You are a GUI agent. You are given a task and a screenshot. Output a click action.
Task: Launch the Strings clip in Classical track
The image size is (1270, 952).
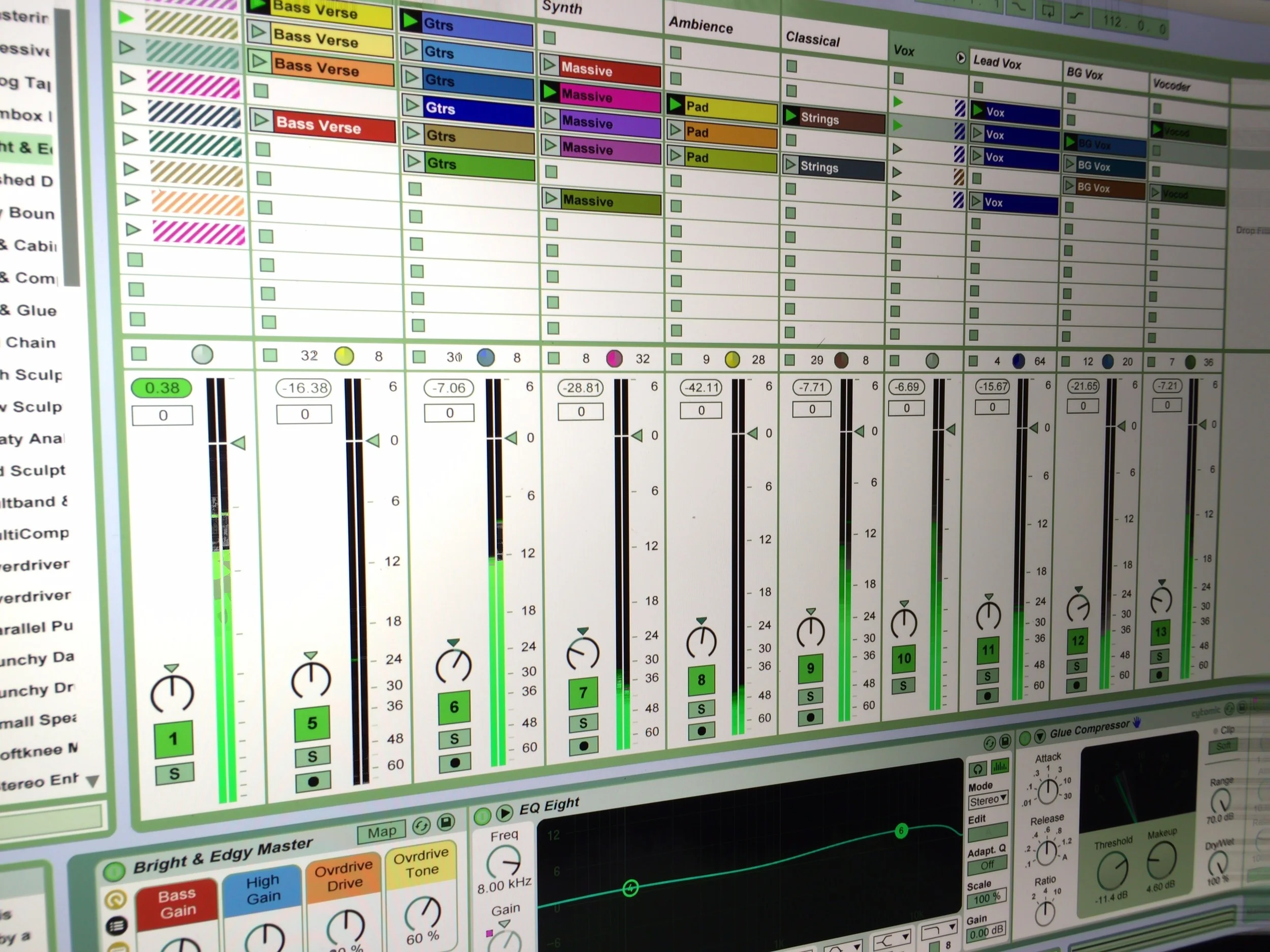(x=791, y=116)
